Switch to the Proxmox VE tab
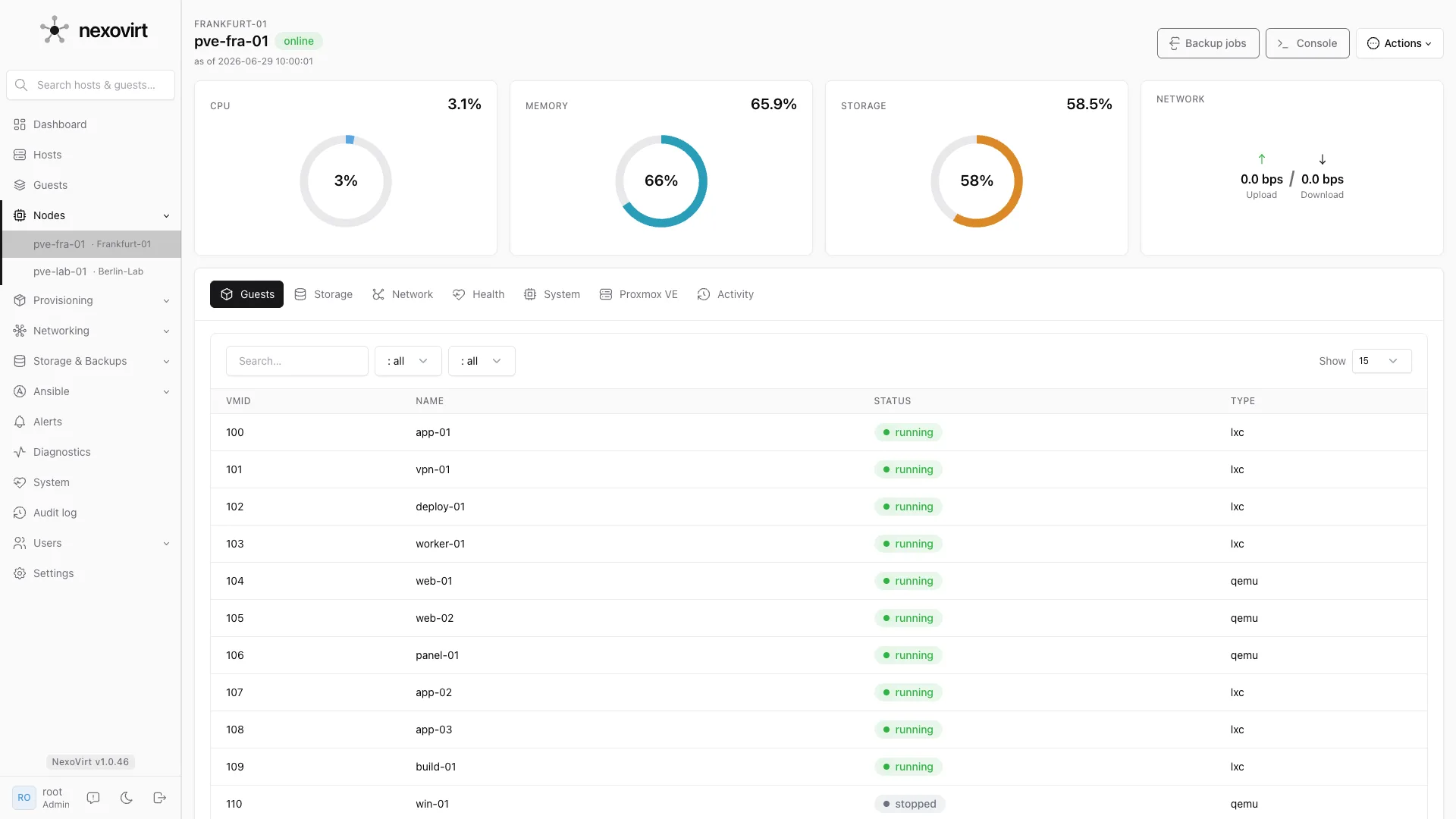This screenshot has height=819, width=1456. (639, 294)
